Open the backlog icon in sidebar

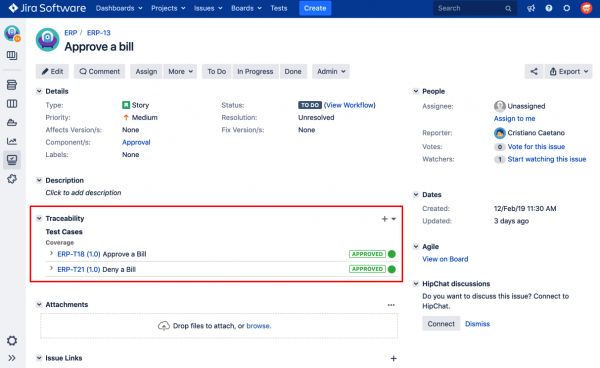coord(12,85)
